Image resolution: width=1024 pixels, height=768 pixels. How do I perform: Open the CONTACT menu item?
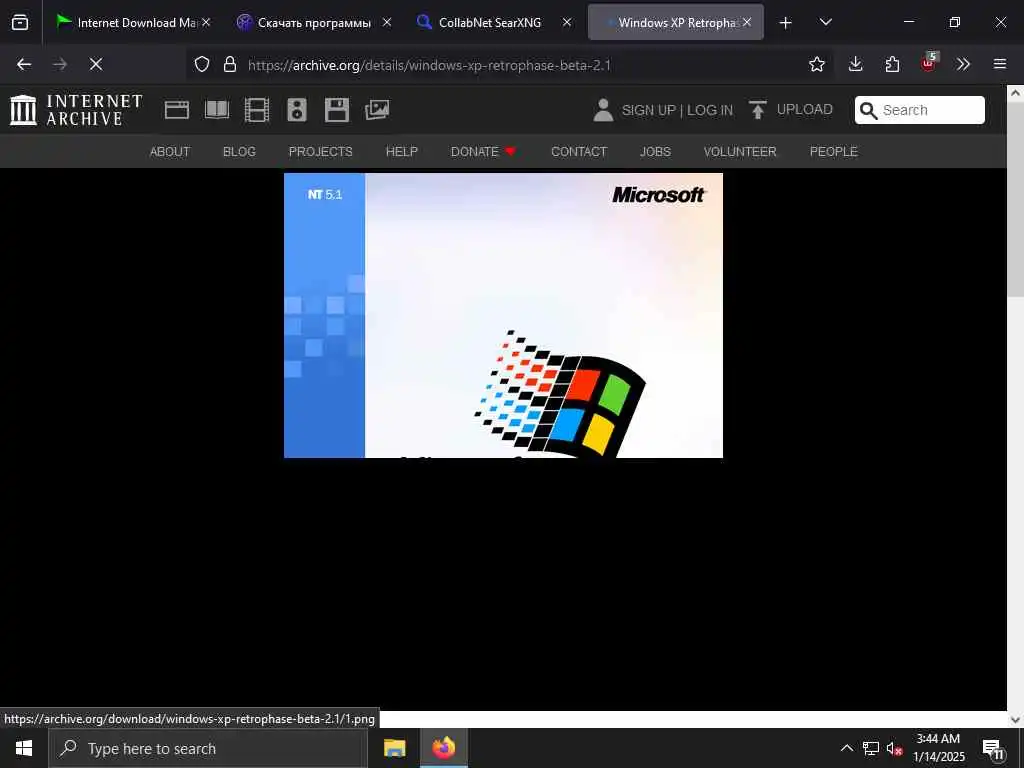[x=579, y=152]
